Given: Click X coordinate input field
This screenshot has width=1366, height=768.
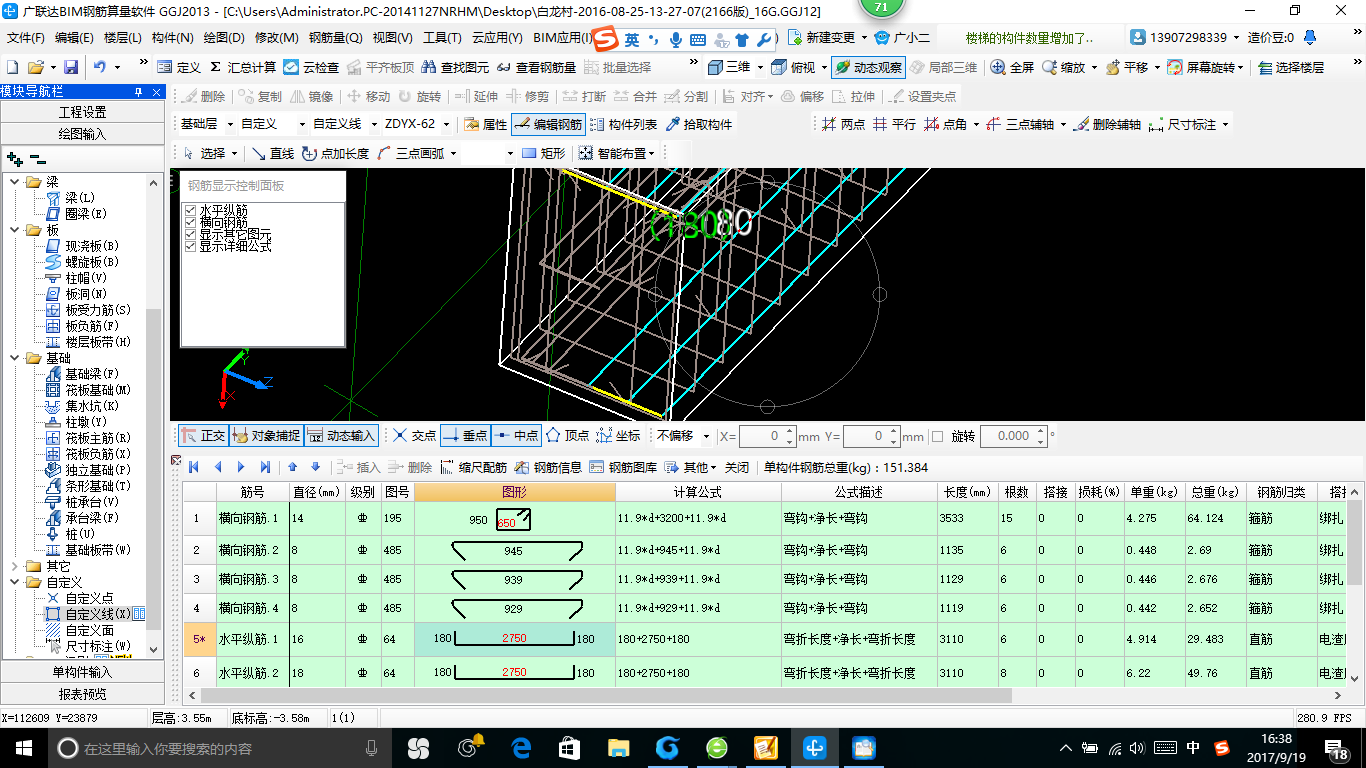Looking at the screenshot, I should tap(768, 436).
